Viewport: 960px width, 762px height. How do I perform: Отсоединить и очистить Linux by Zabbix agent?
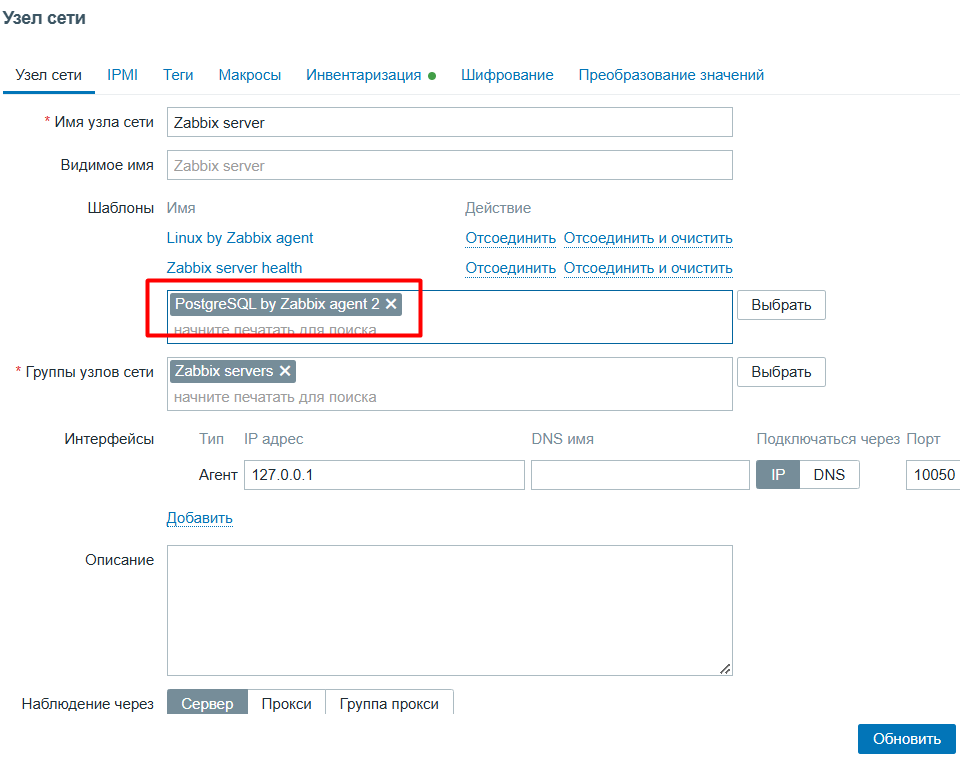(648, 238)
